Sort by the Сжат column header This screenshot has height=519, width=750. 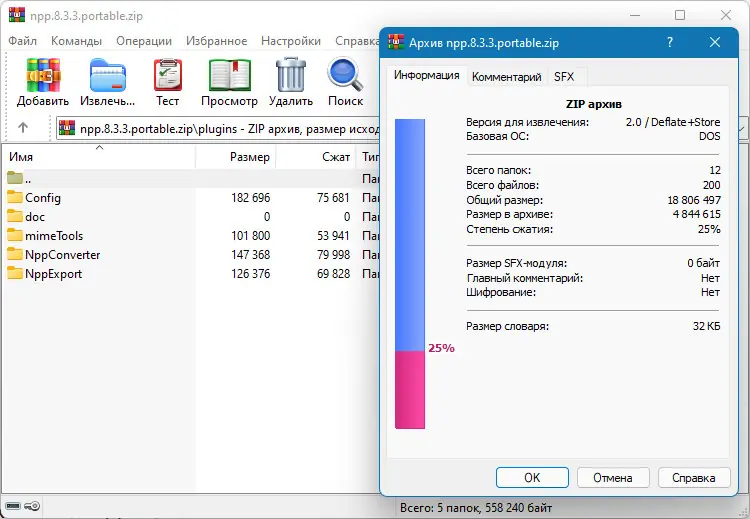tap(316, 156)
